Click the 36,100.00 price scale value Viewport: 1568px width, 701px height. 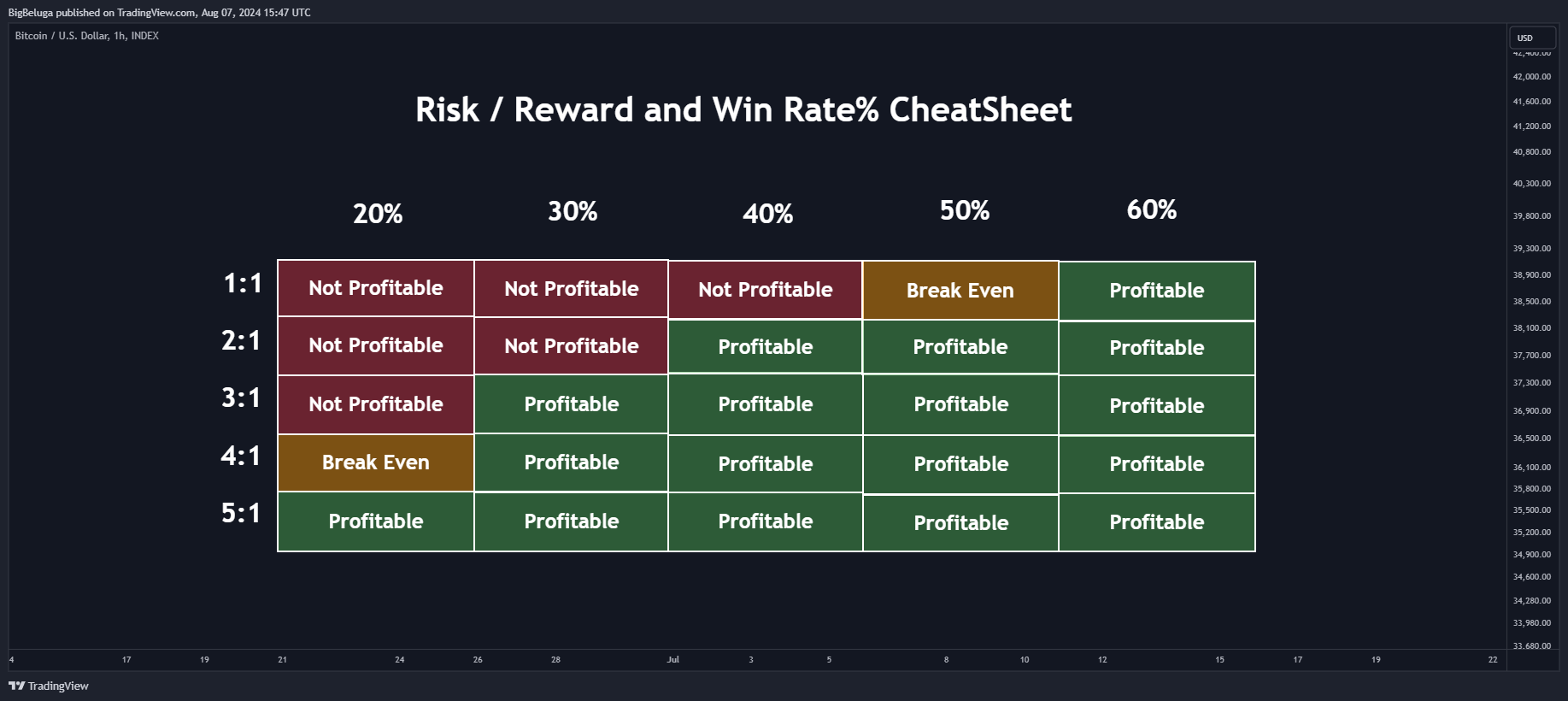1532,468
